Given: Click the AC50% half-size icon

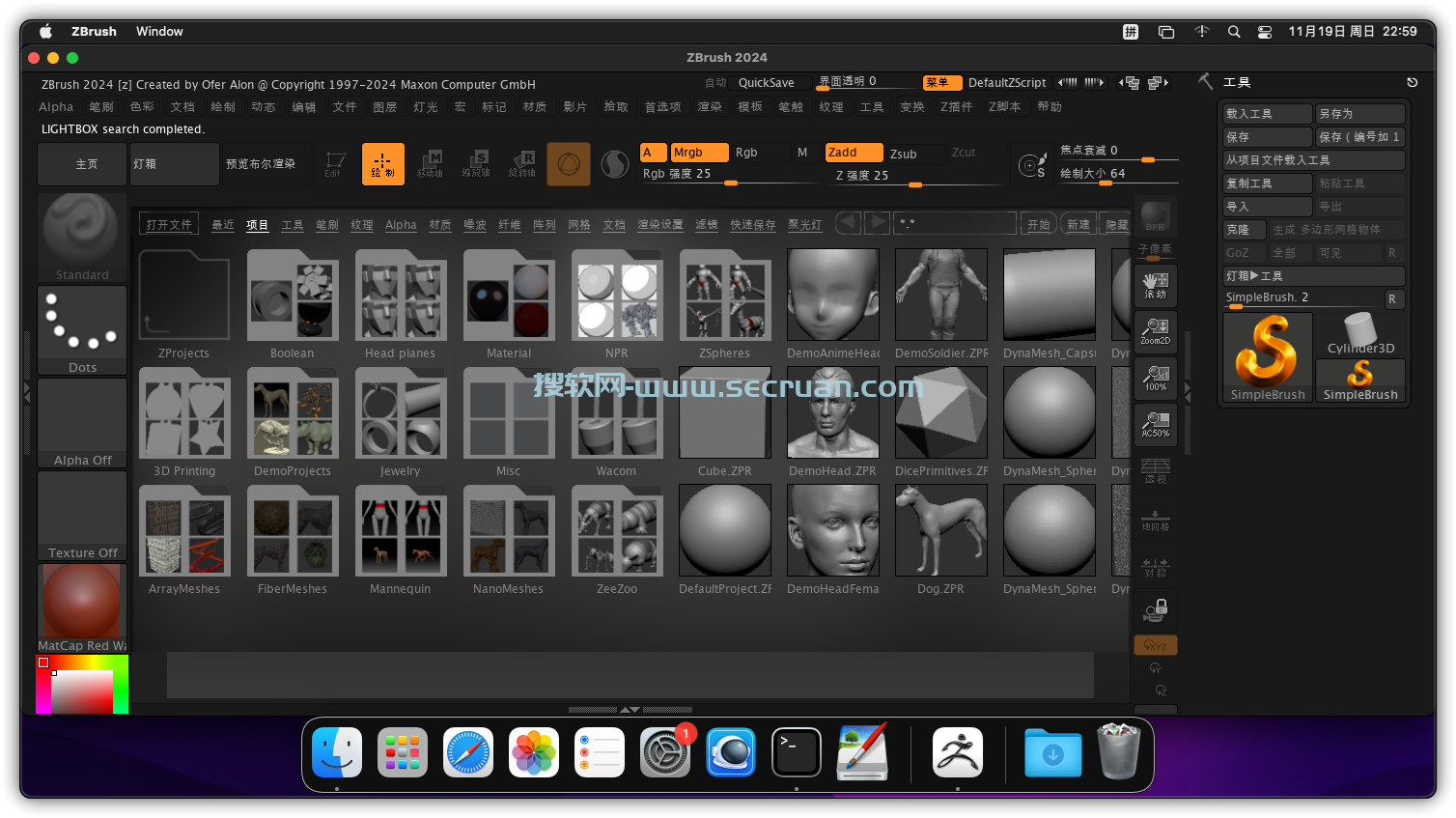Looking at the screenshot, I should coord(1156,424).
